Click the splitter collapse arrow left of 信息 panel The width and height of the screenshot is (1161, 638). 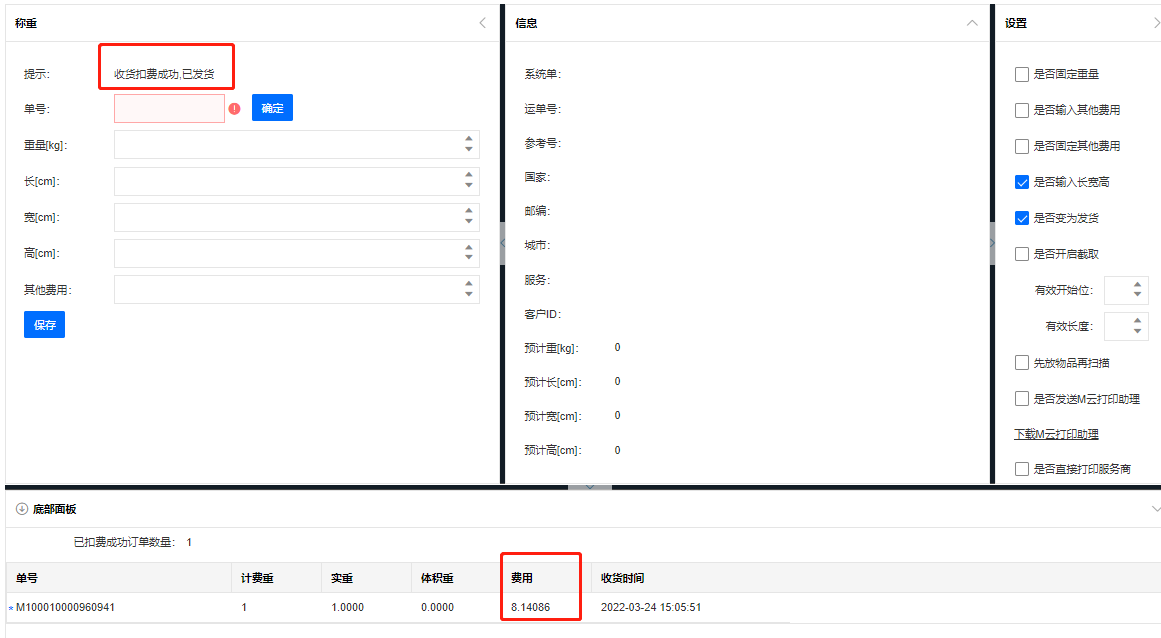(503, 244)
